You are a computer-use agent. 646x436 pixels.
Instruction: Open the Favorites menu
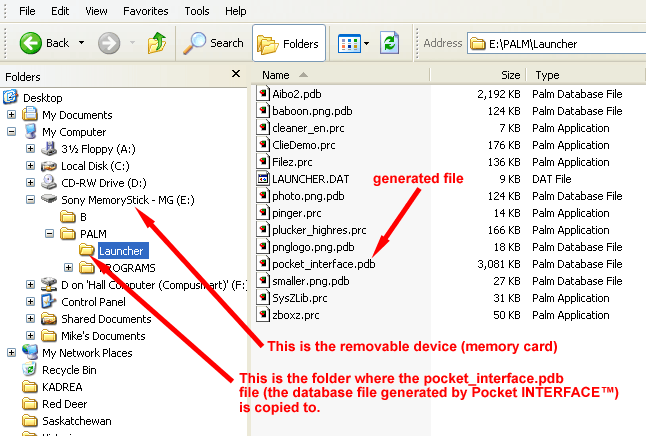coord(146,11)
